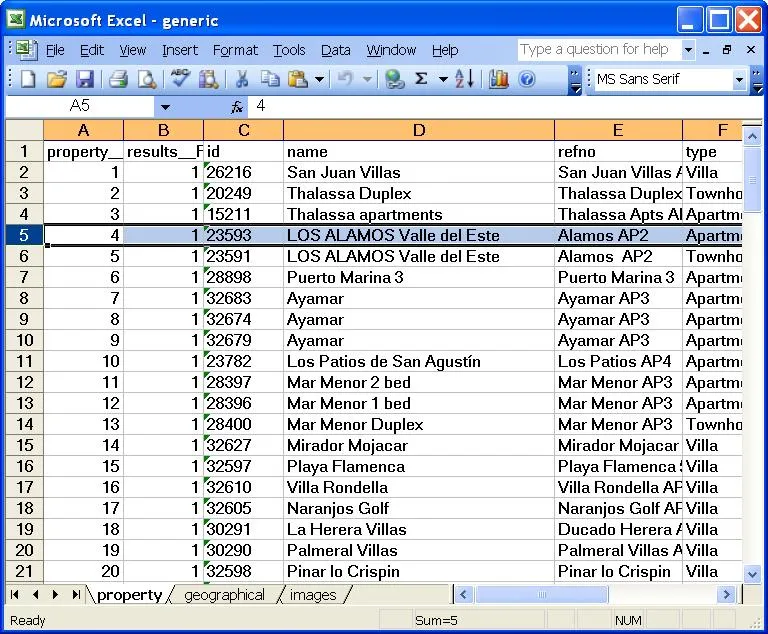Sort ascending with the A-Z icon
Viewport: 768px width, 634px height.
464,79
